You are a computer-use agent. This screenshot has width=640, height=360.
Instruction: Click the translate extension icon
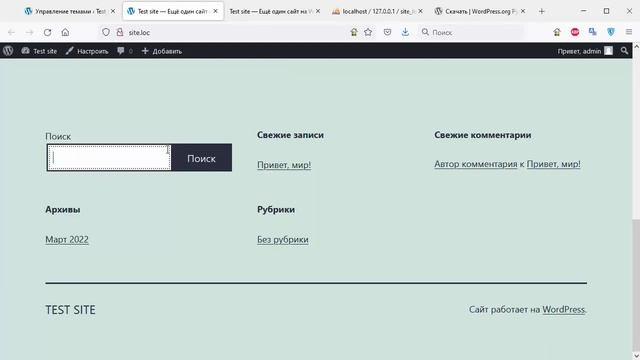pyautogui.click(x=593, y=32)
